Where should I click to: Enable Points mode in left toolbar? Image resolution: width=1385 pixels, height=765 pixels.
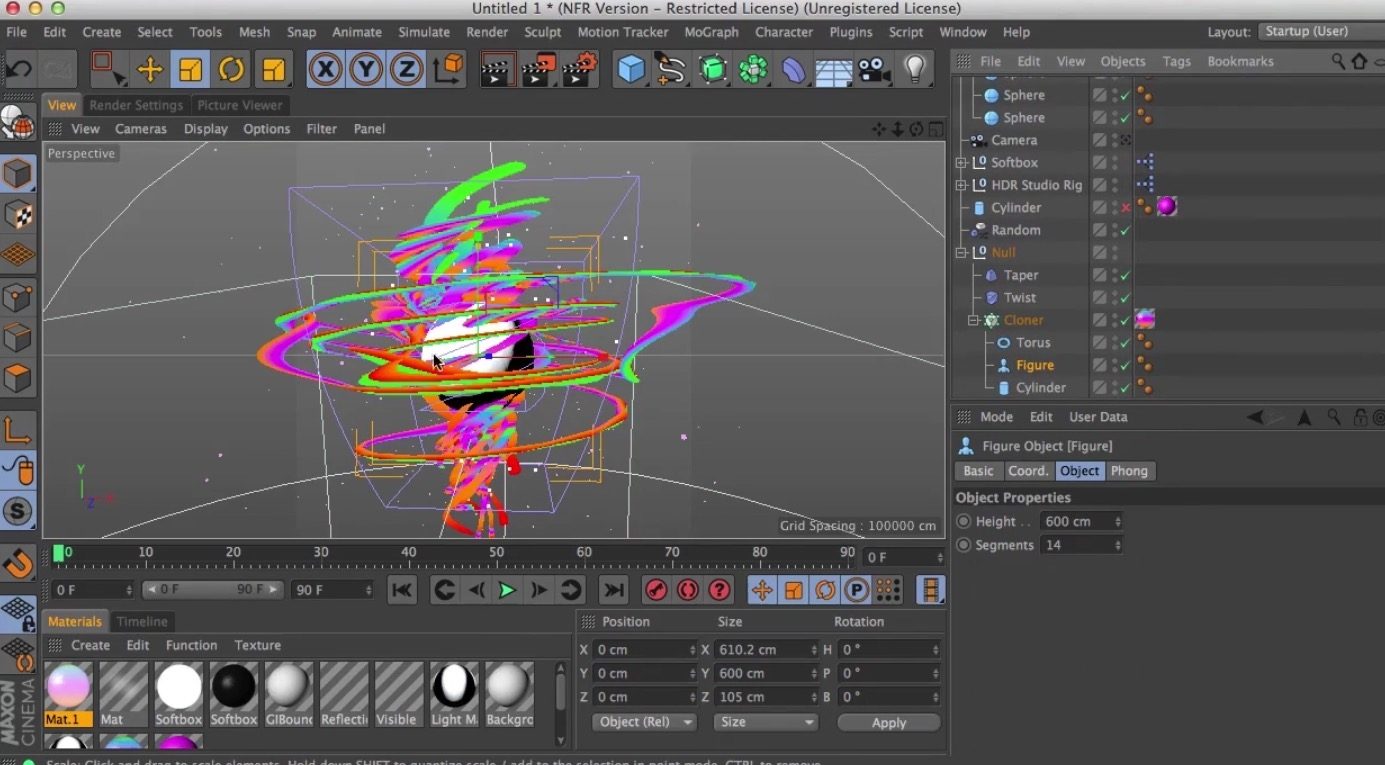18,298
